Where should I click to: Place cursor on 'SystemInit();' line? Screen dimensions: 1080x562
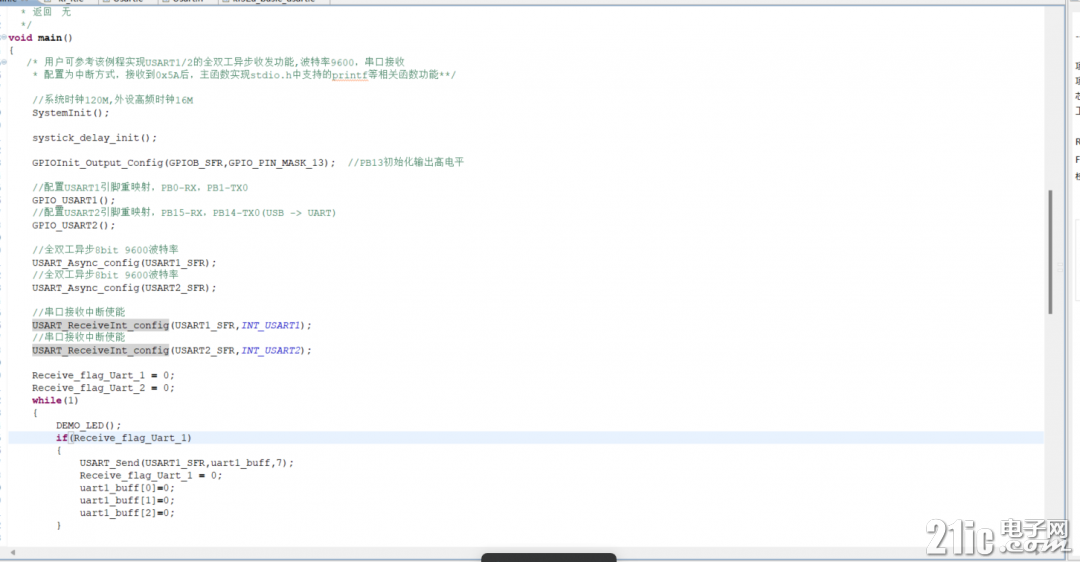(70, 113)
